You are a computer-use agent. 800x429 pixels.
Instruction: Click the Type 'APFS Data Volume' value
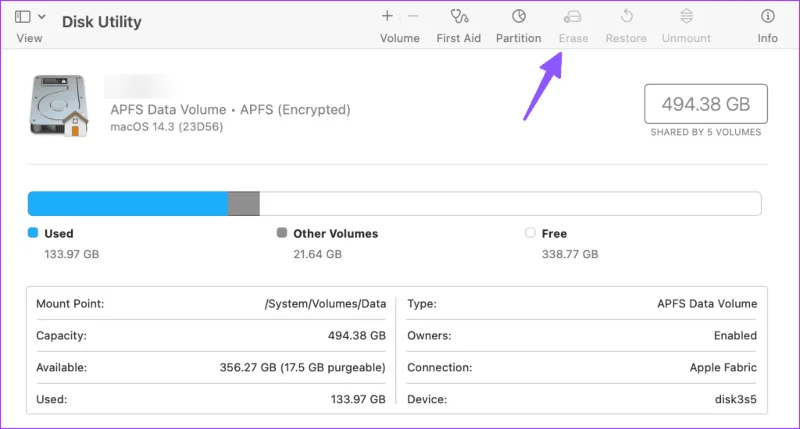[707, 304]
